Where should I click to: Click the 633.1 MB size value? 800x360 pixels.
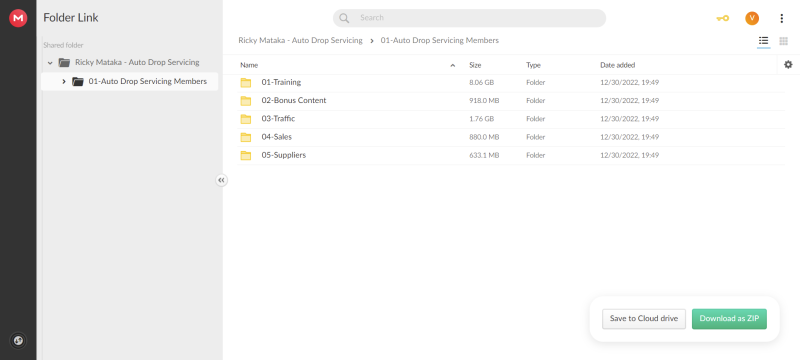[484, 156]
